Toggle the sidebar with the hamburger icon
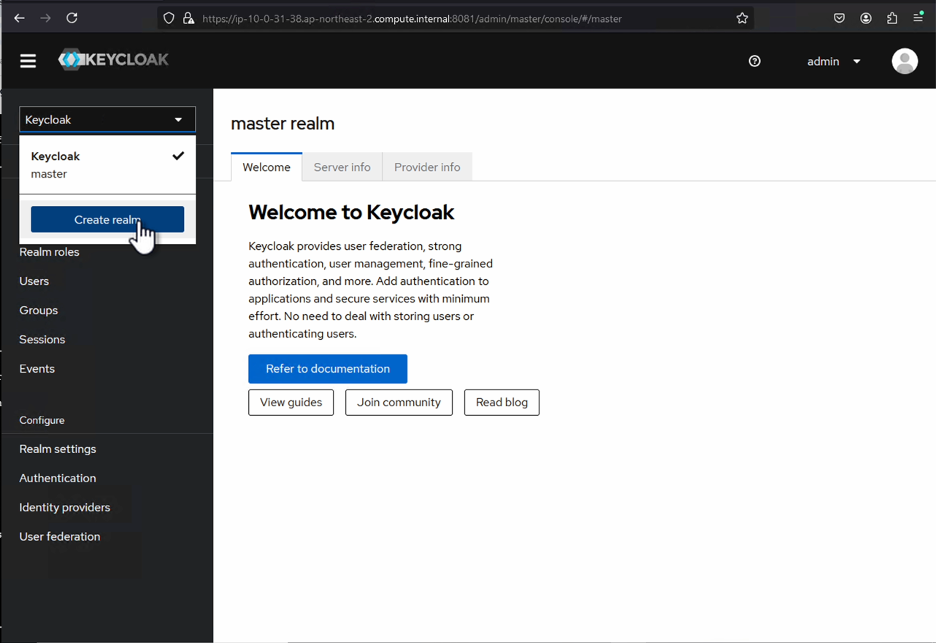 [x=28, y=61]
